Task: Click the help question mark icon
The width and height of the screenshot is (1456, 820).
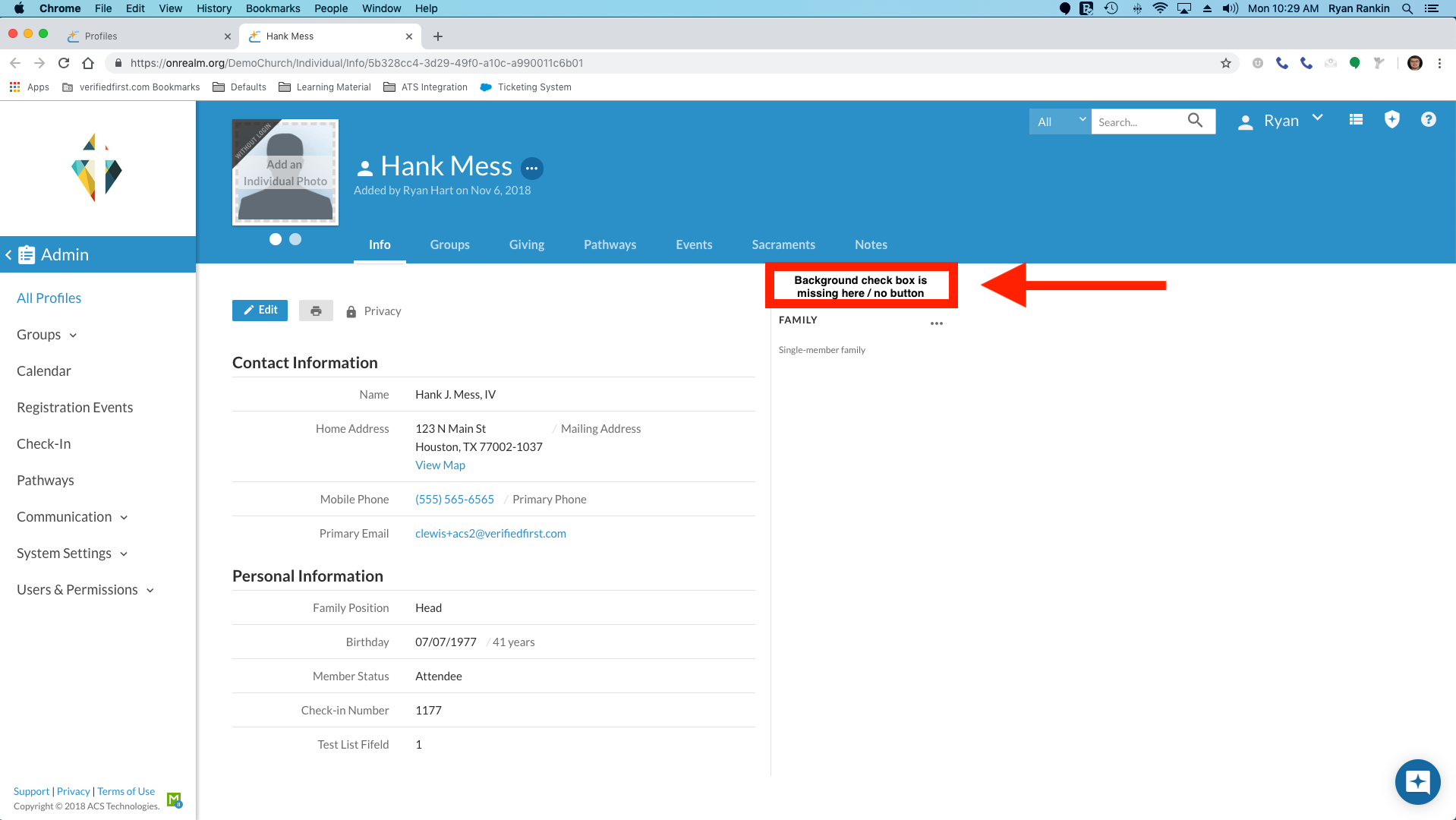Action: [1428, 120]
